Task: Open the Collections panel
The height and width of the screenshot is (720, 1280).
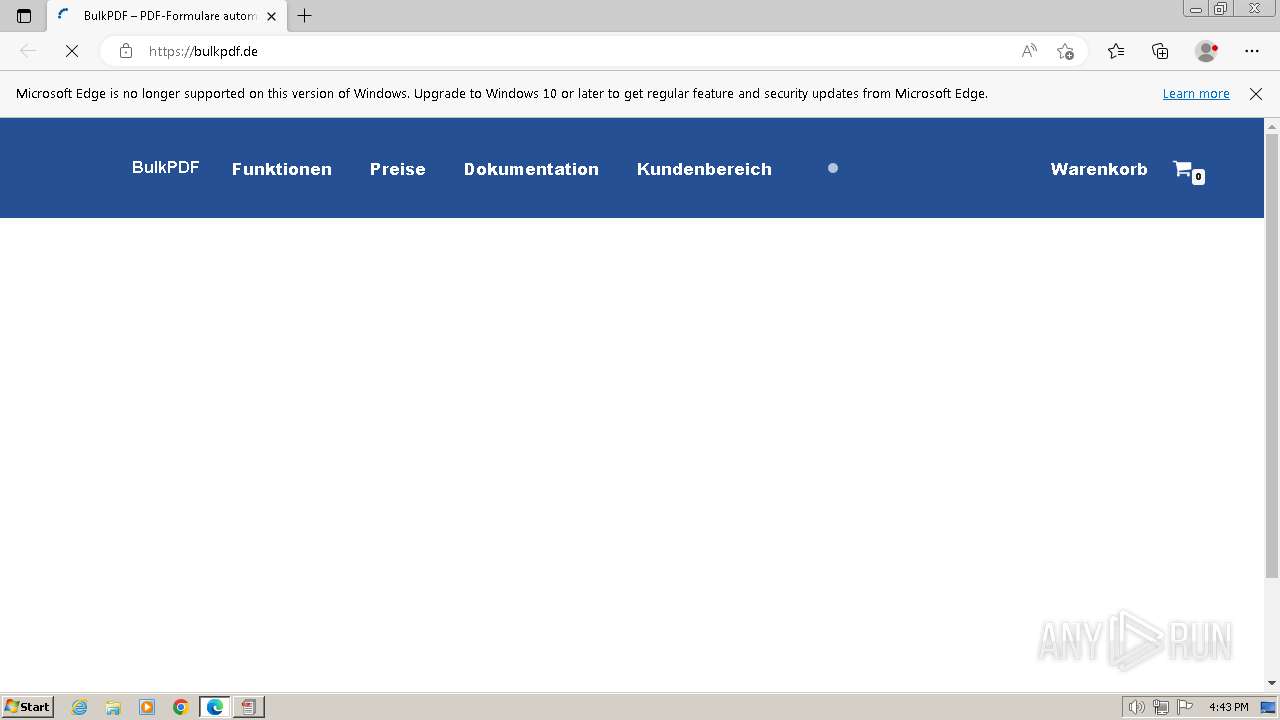Action: (1160, 51)
